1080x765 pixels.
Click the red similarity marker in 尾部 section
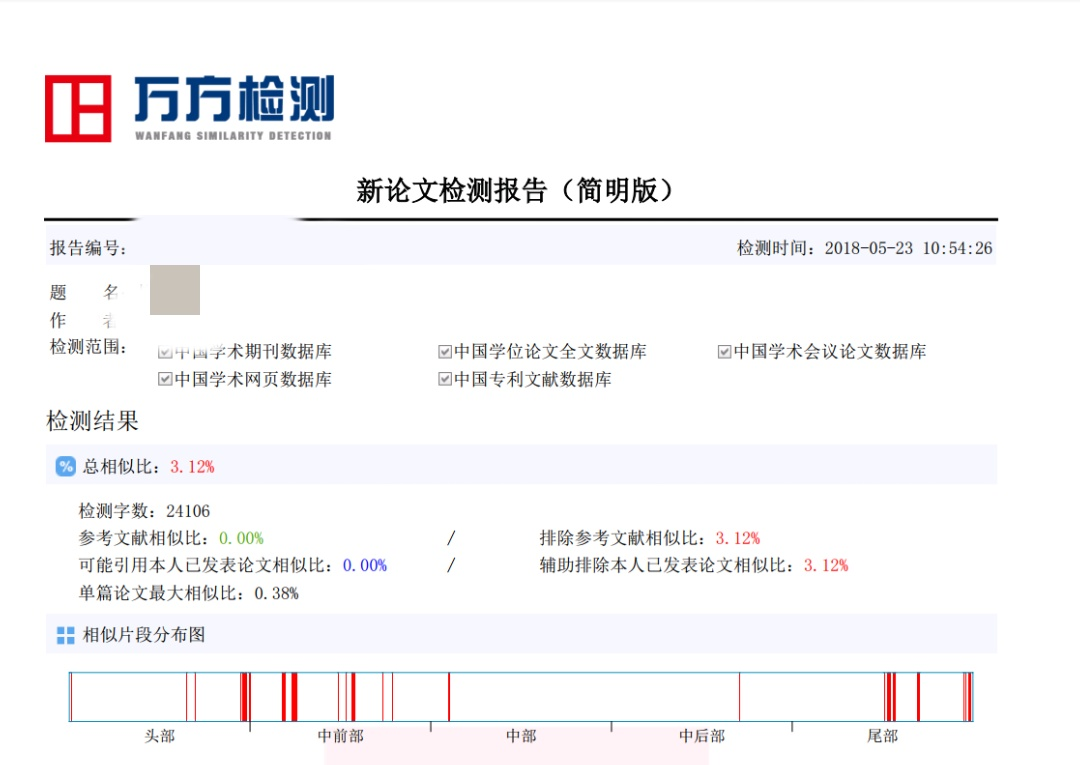click(887, 692)
